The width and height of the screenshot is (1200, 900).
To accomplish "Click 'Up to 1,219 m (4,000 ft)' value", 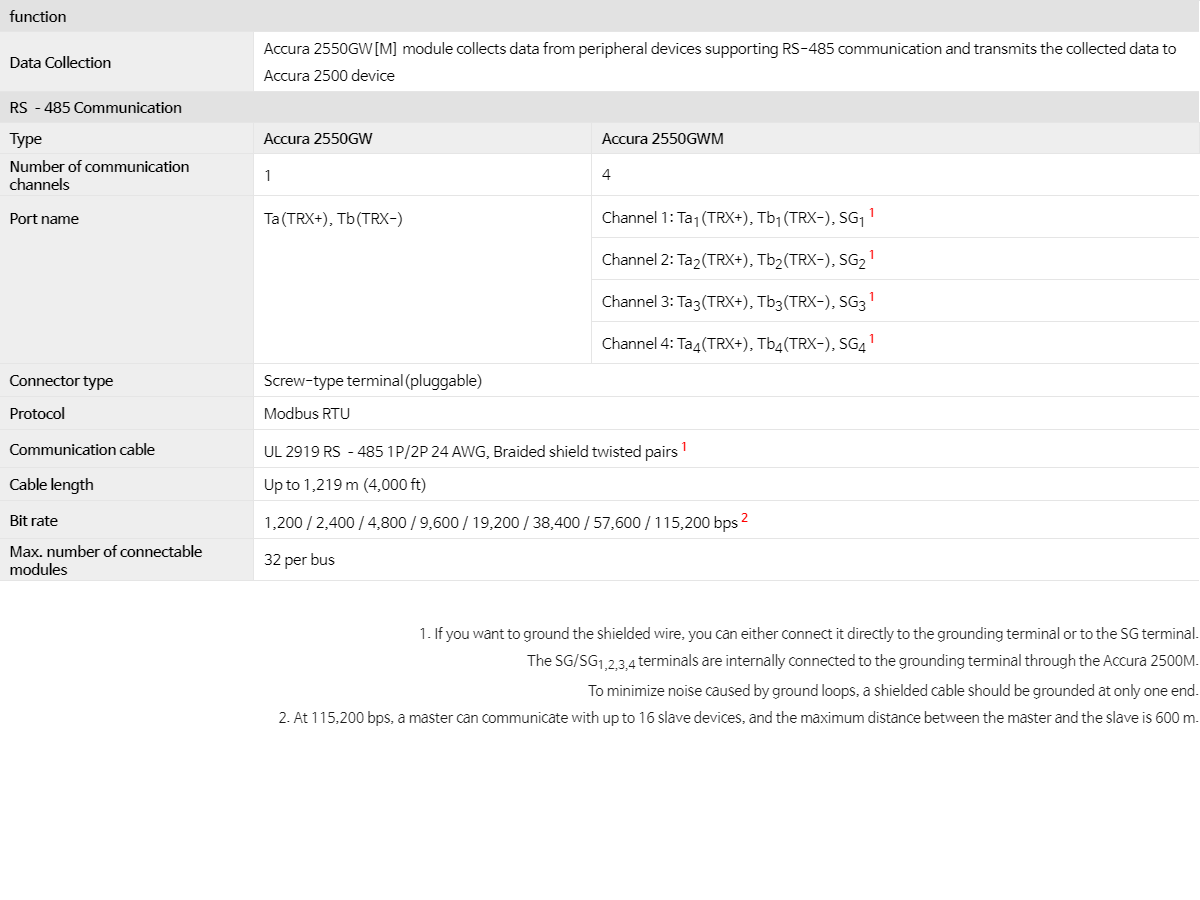I will click(x=345, y=484).
